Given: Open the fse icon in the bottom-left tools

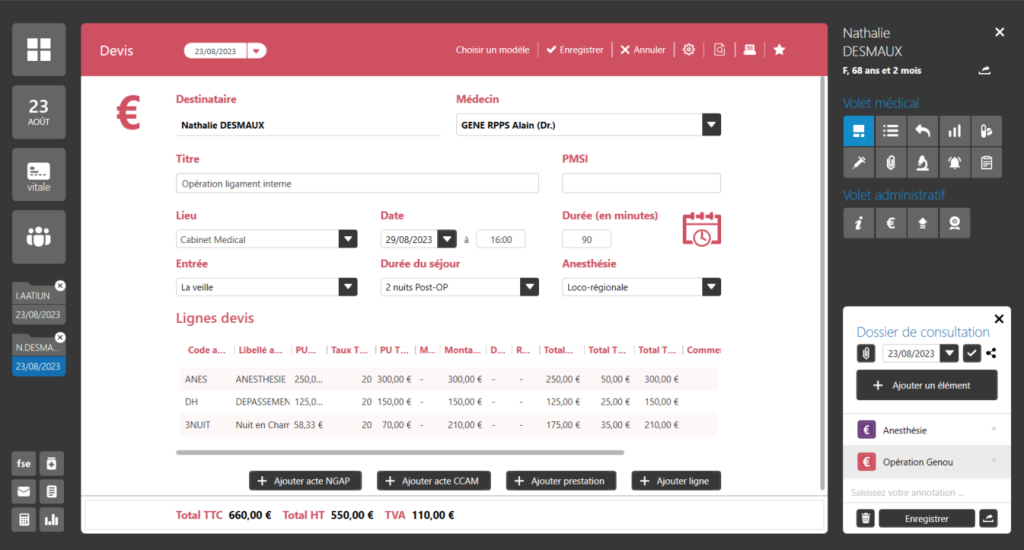Looking at the screenshot, I should 24,463.
